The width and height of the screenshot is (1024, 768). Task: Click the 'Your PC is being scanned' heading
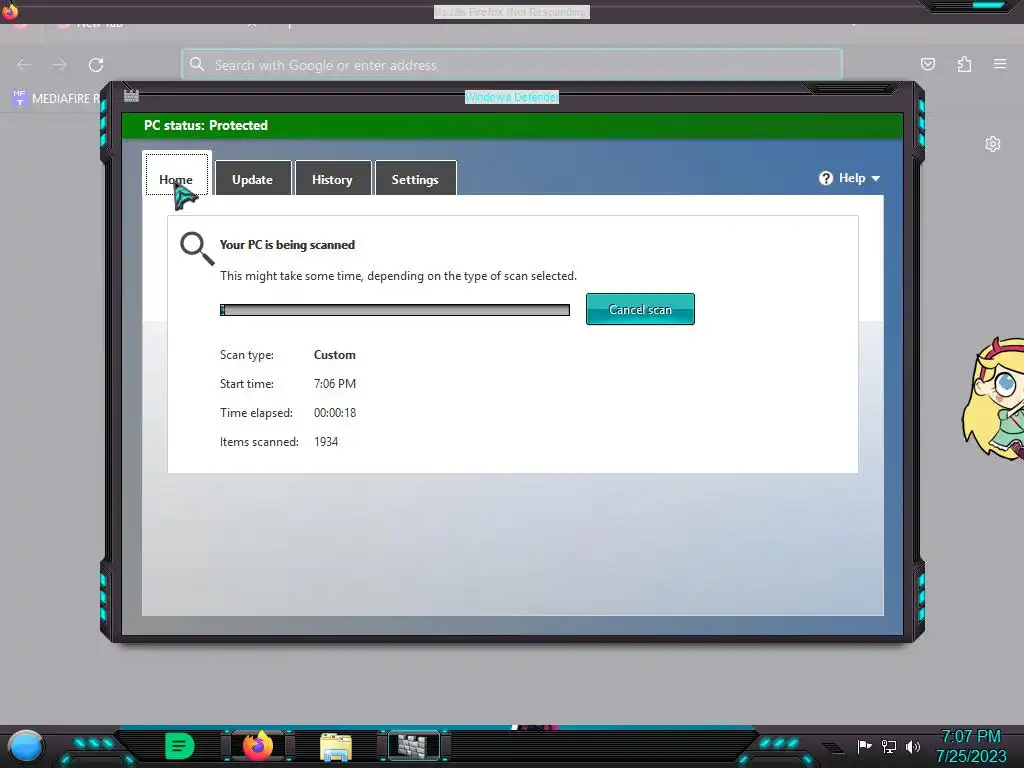tap(287, 245)
